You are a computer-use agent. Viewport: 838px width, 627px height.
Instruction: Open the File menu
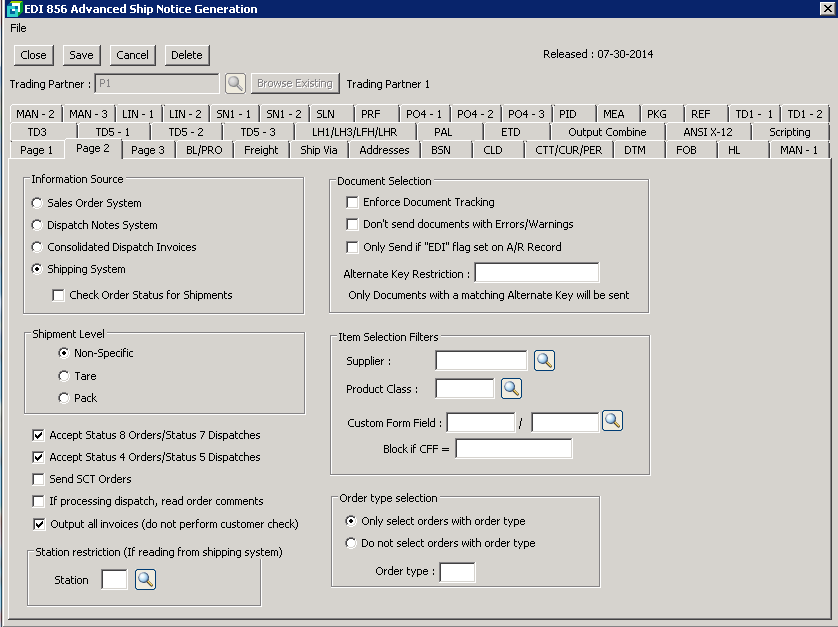tap(18, 28)
